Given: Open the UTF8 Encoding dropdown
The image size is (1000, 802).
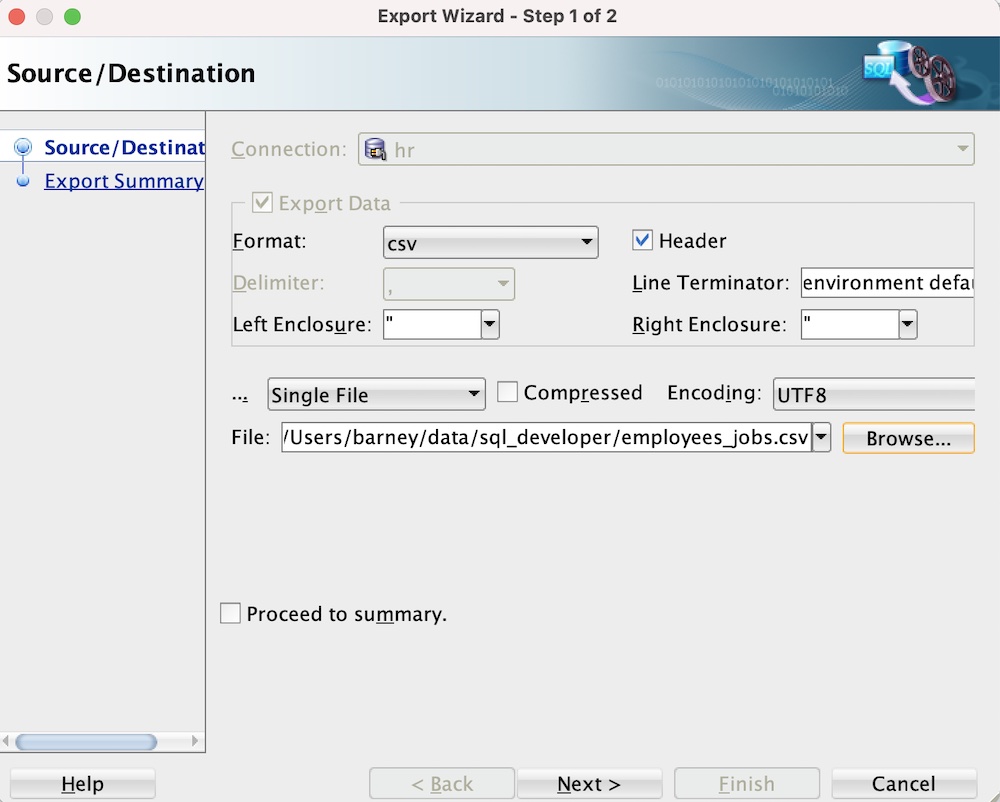Looking at the screenshot, I should click(x=874, y=394).
